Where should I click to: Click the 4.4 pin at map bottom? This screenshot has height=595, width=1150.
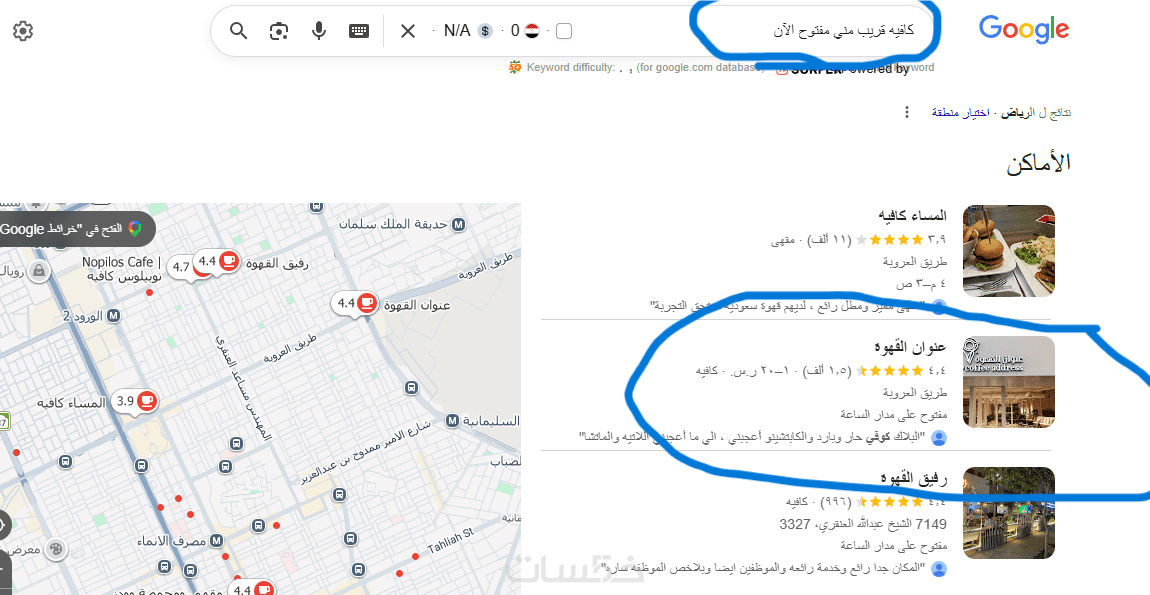pos(253,588)
